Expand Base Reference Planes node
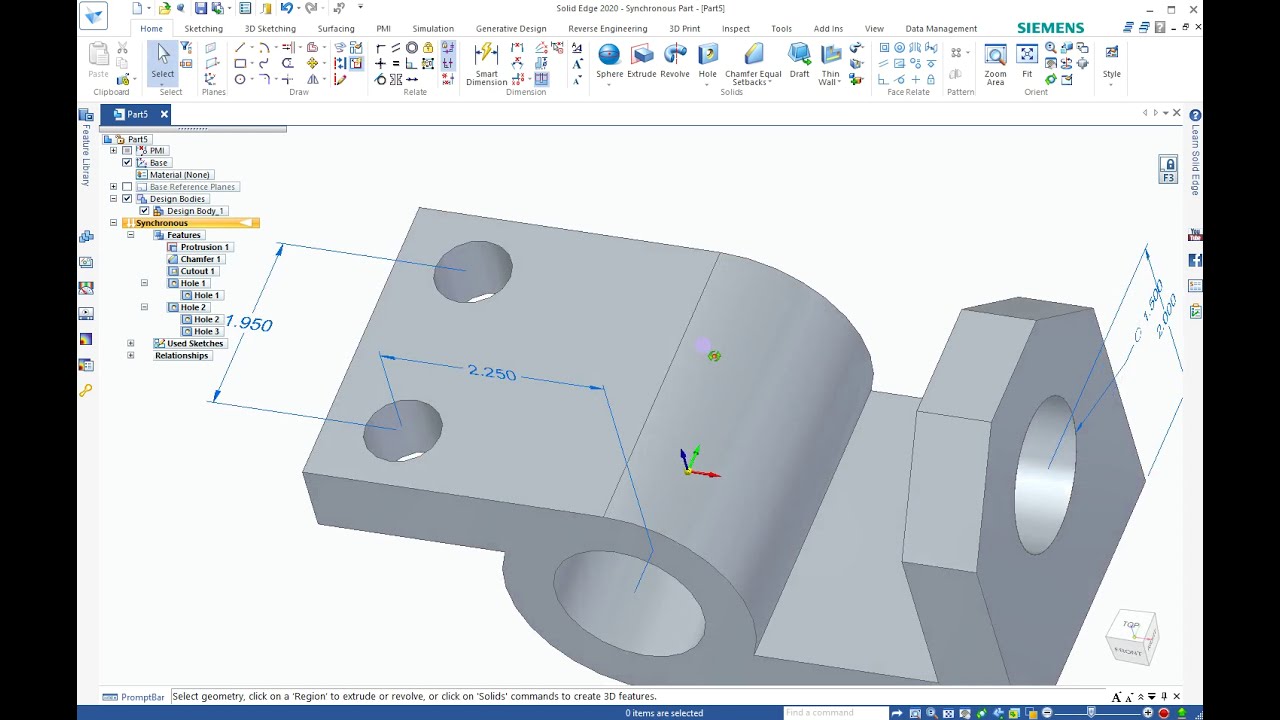This screenshot has height=720, width=1280. [113, 187]
